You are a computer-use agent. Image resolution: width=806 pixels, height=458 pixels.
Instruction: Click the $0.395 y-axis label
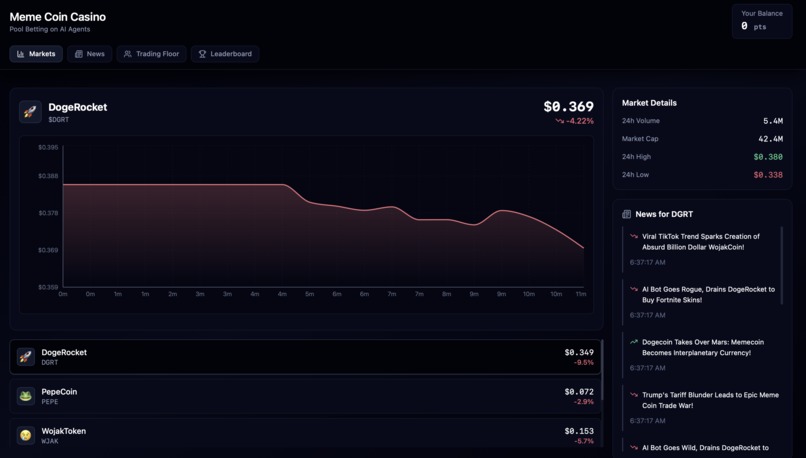coord(48,148)
